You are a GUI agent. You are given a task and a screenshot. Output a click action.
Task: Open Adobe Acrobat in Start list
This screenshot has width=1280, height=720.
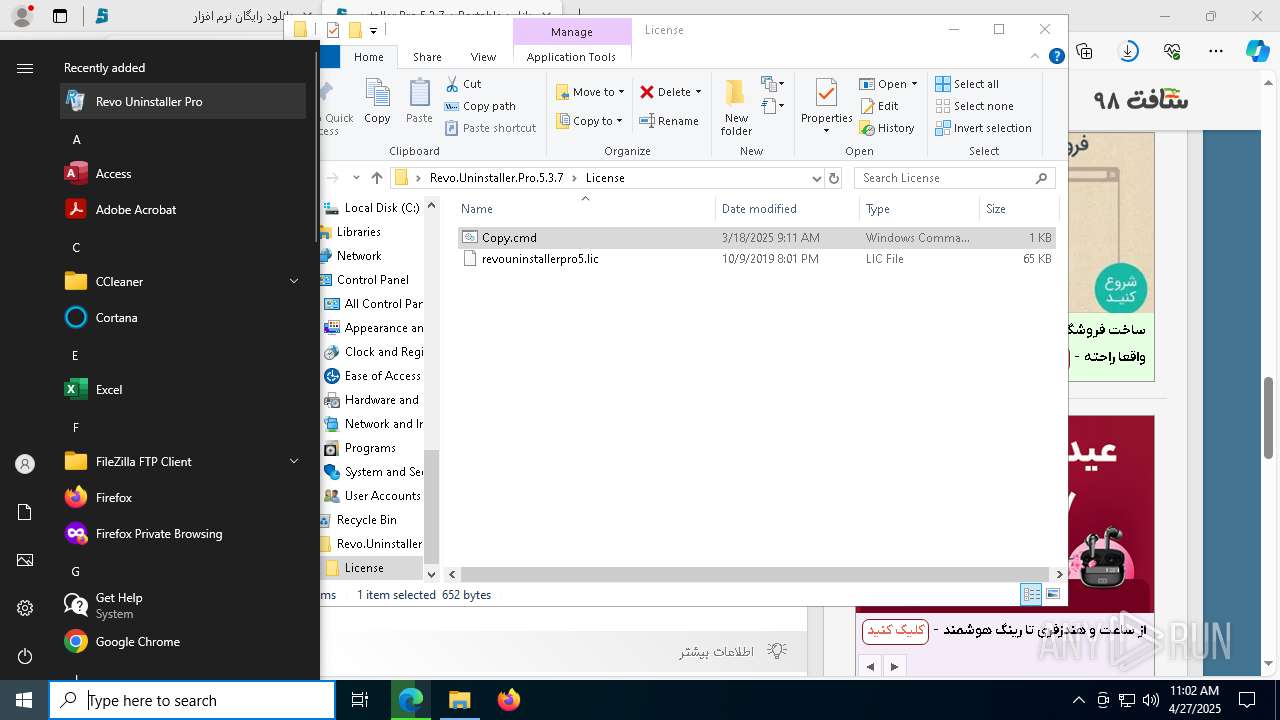point(183,209)
